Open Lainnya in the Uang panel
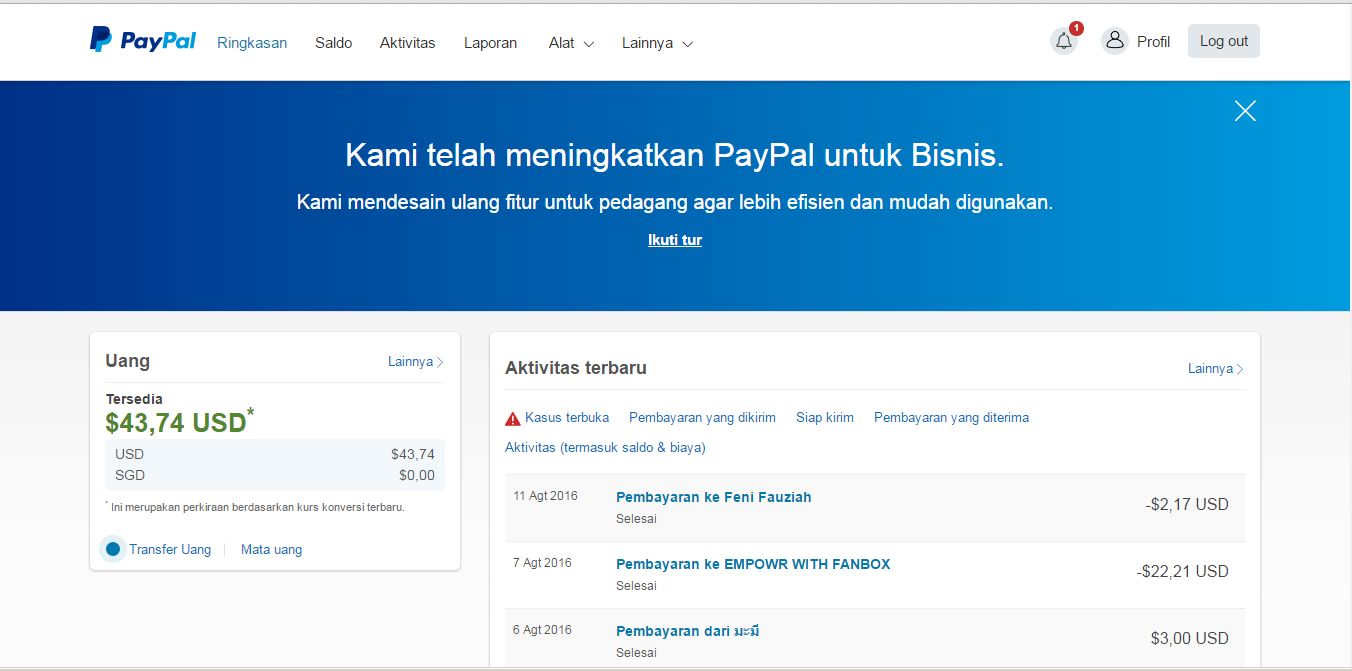Screen dimensions: 1352x671 [x=416, y=361]
